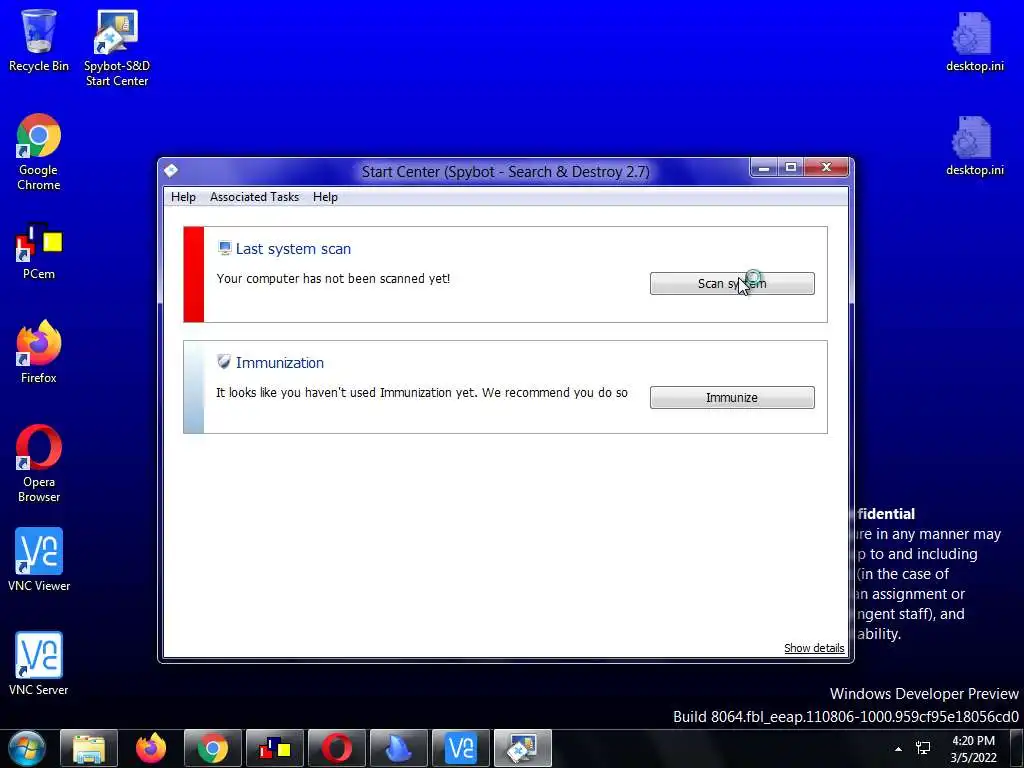
Task: Open the Help menu left of Associated Tasks
Action: click(183, 197)
